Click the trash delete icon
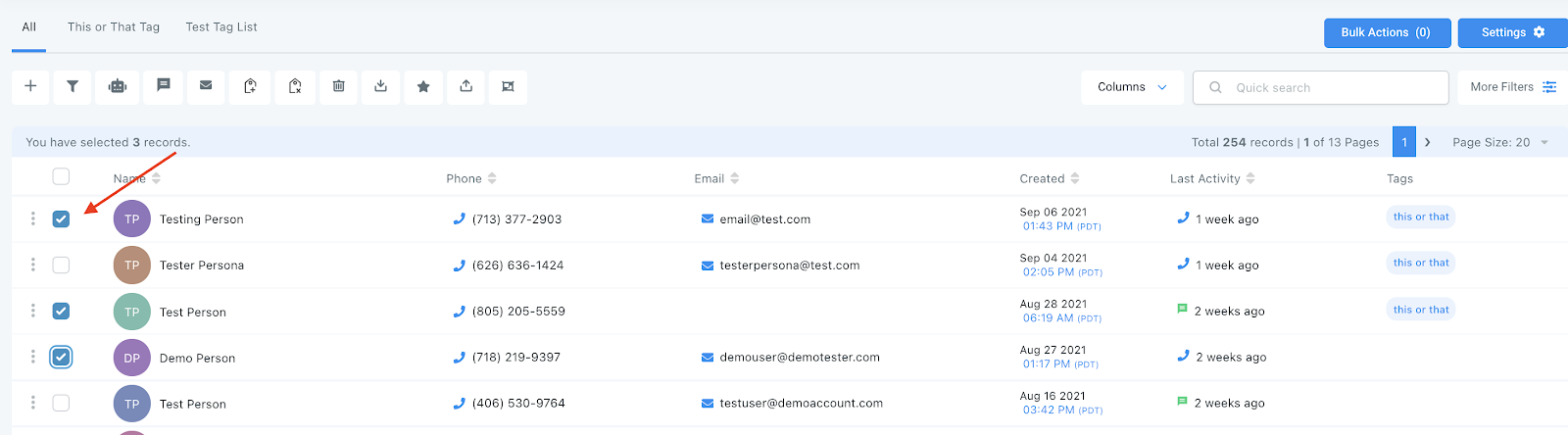1568x435 pixels. [338, 86]
